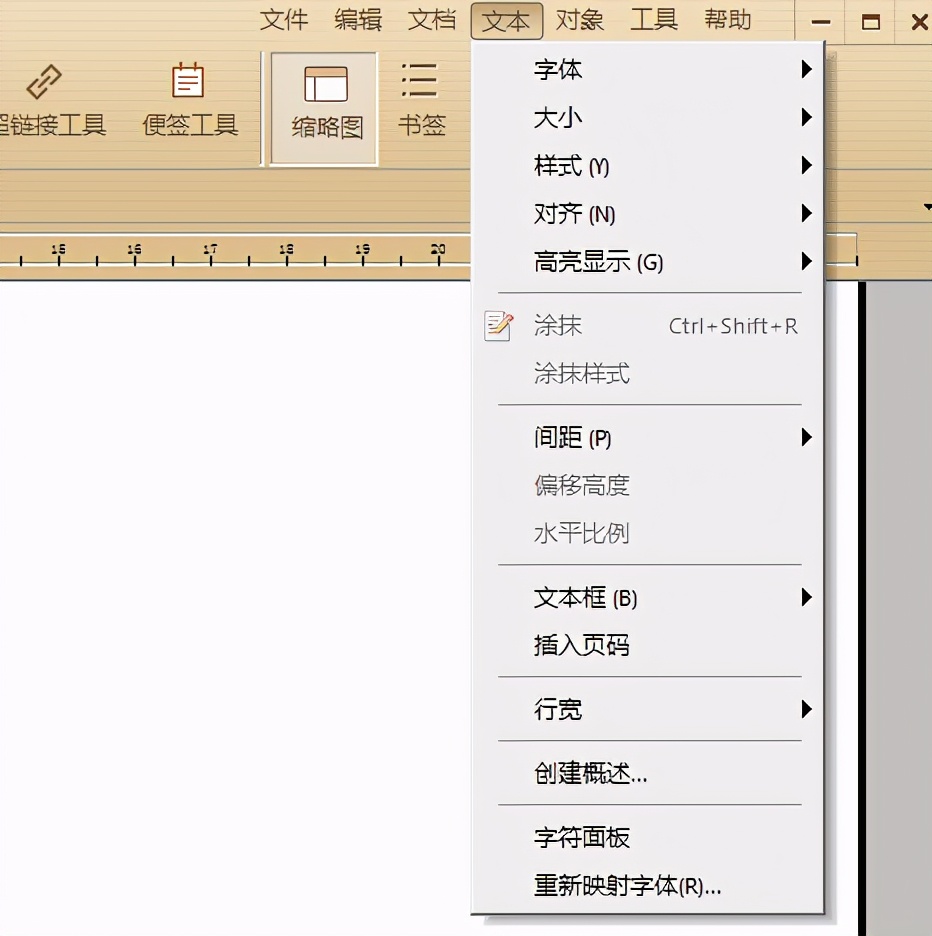Expand the 大小 submenu arrow

coord(806,117)
